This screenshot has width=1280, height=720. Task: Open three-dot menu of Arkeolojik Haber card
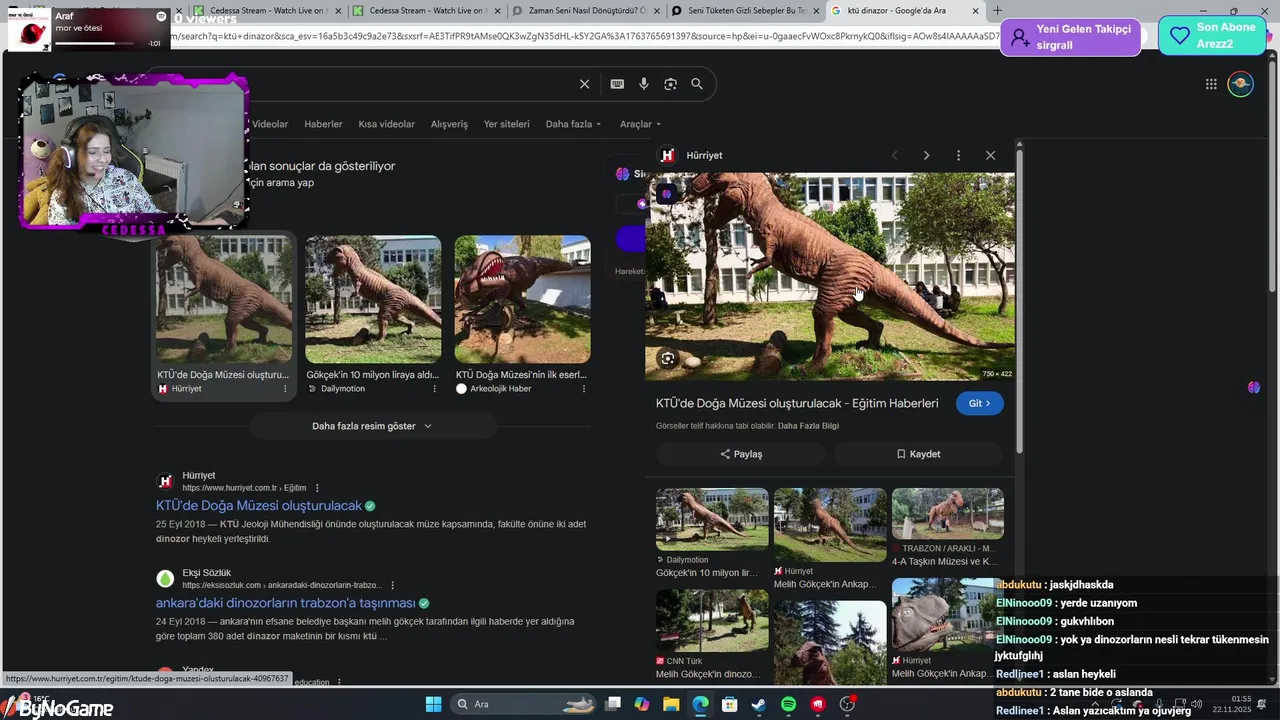pyautogui.click(x=583, y=389)
